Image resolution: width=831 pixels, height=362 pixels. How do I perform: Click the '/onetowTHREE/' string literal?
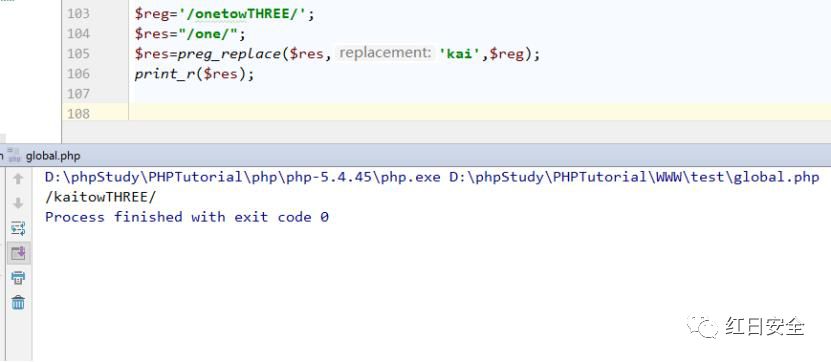(x=243, y=13)
